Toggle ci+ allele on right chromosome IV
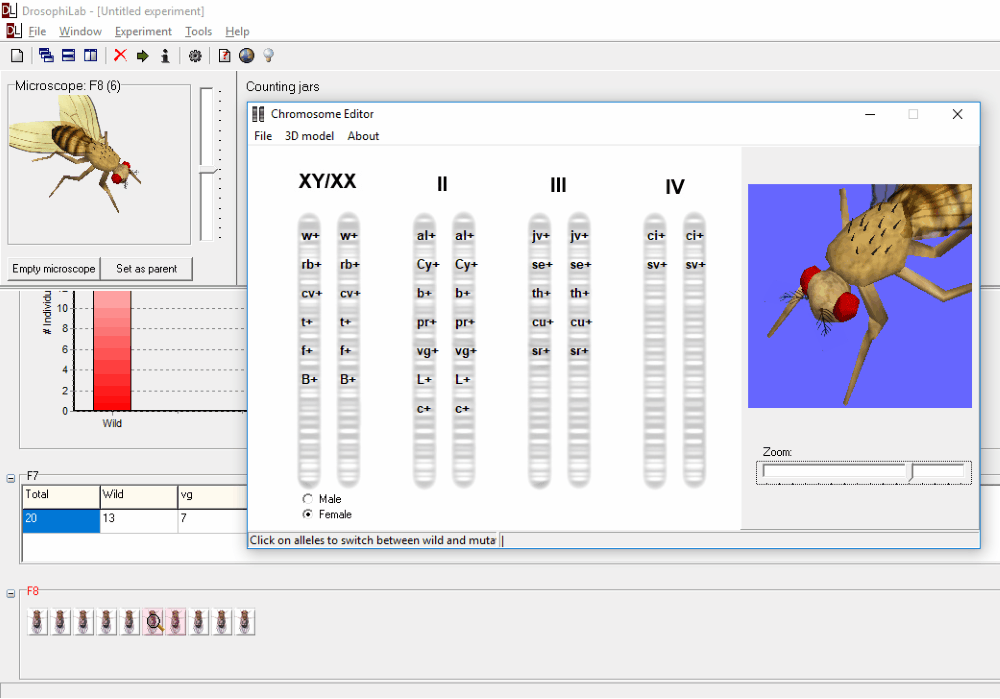 click(695, 236)
